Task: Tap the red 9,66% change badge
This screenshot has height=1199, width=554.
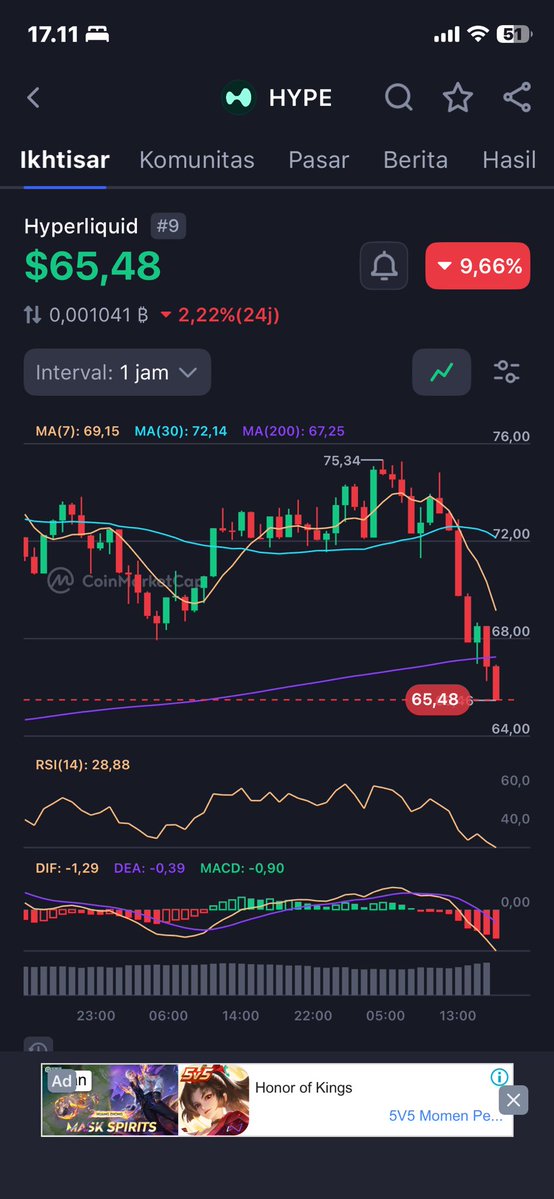Action: pyautogui.click(x=477, y=266)
